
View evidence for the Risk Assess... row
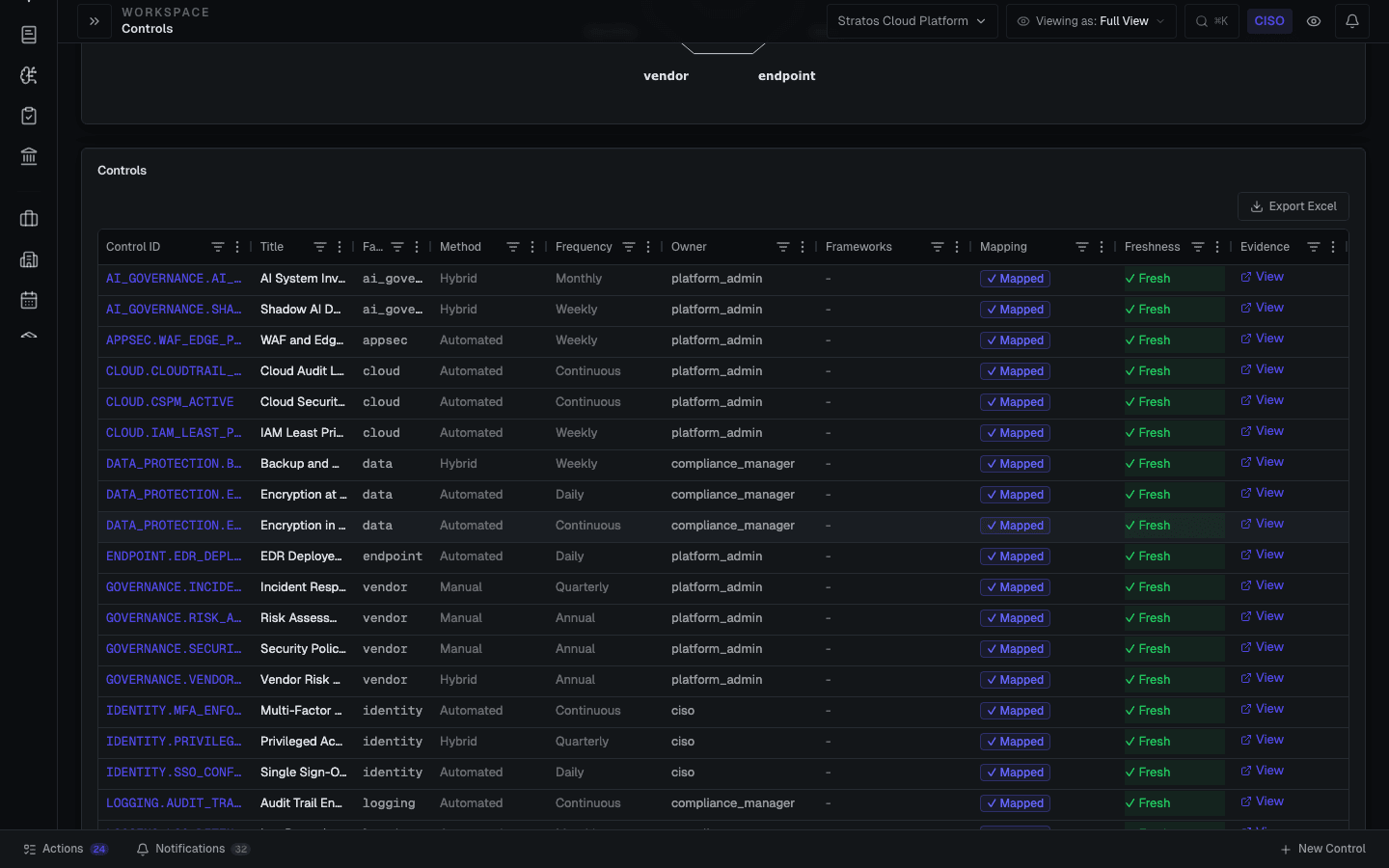[x=1262, y=616]
